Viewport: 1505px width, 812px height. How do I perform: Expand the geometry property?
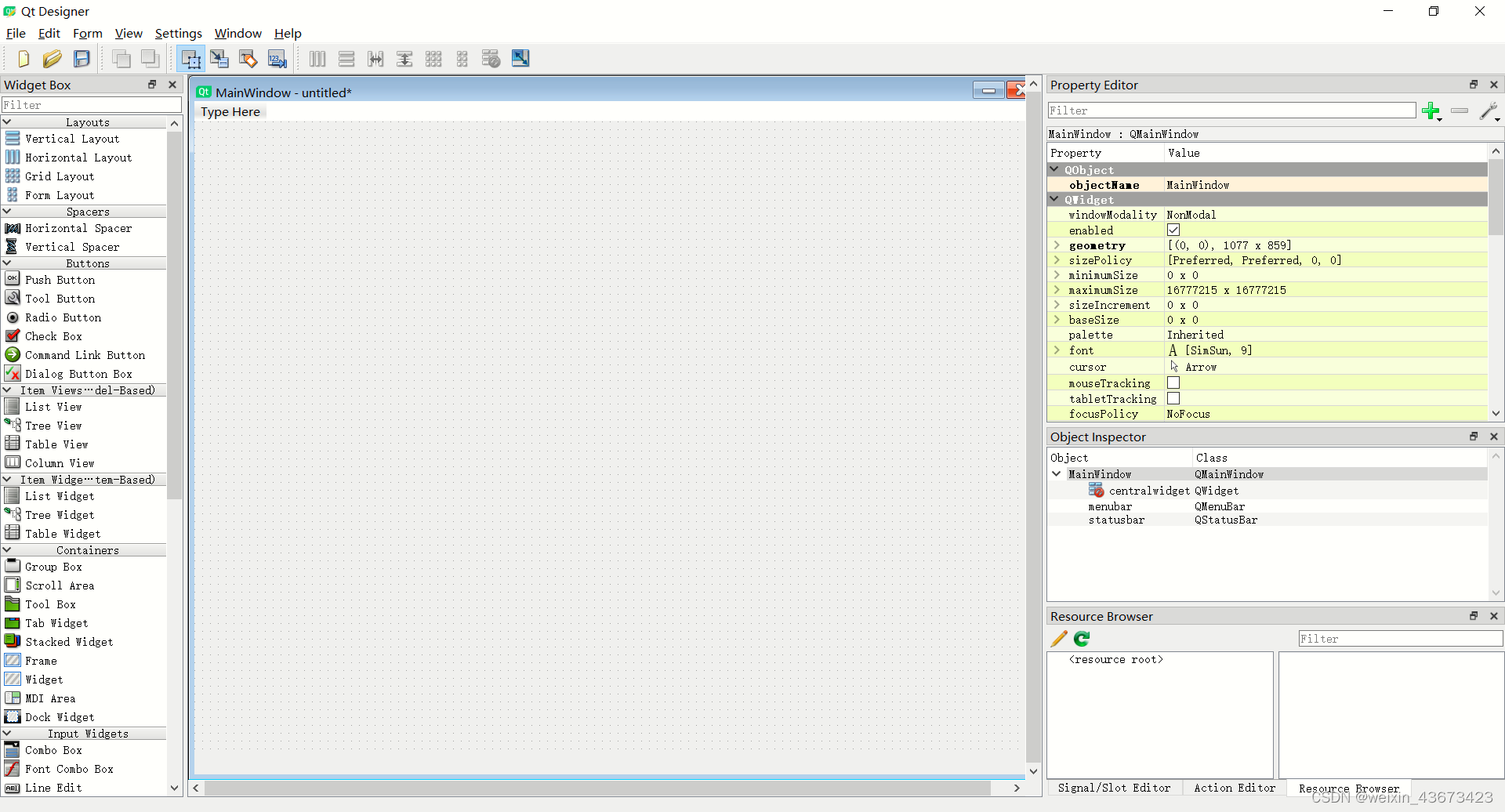tap(1057, 245)
